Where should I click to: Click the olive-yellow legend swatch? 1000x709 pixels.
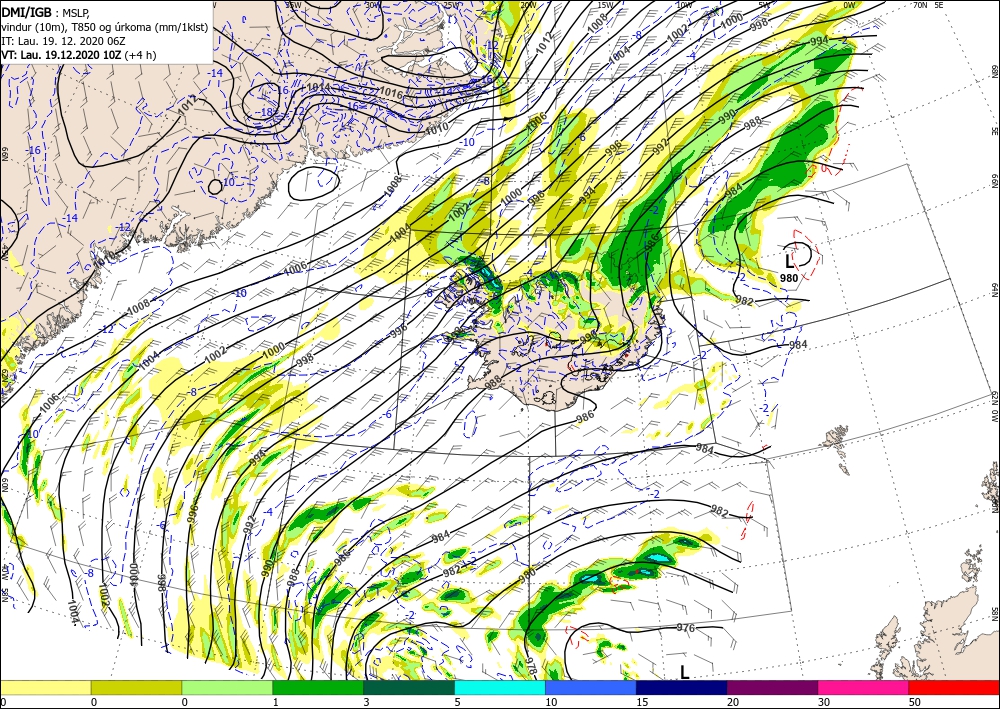click(136, 687)
